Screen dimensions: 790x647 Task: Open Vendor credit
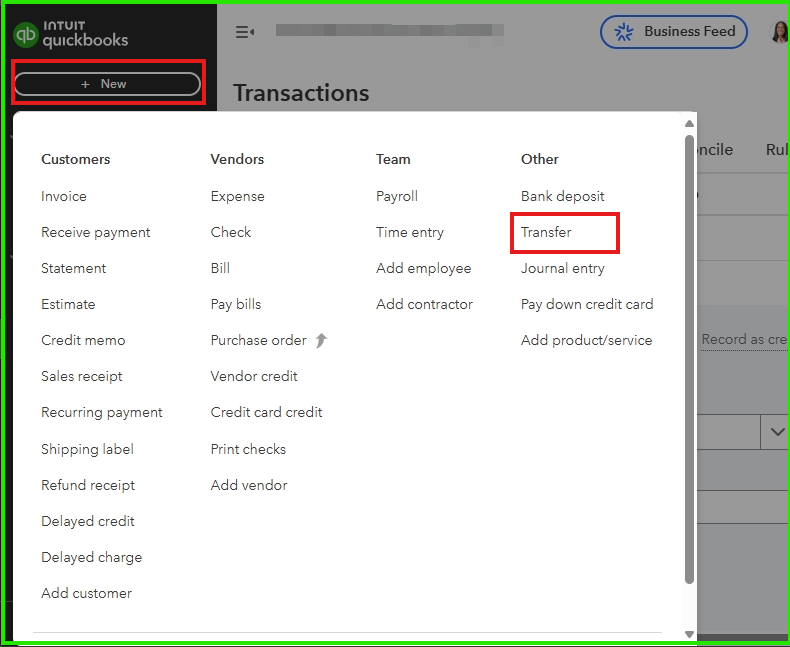click(254, 376)
